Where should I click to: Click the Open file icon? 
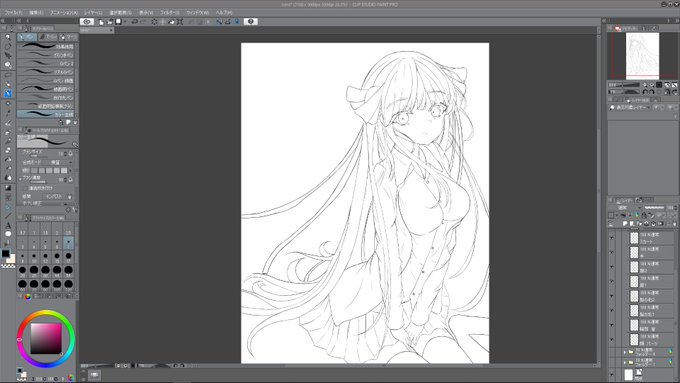point(110,21)
